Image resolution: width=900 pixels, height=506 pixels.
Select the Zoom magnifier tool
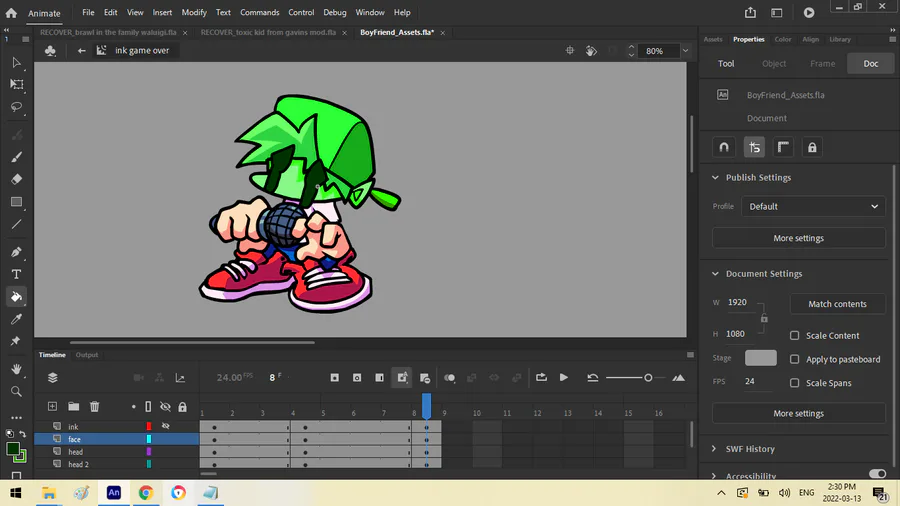[x=16, y=391]
